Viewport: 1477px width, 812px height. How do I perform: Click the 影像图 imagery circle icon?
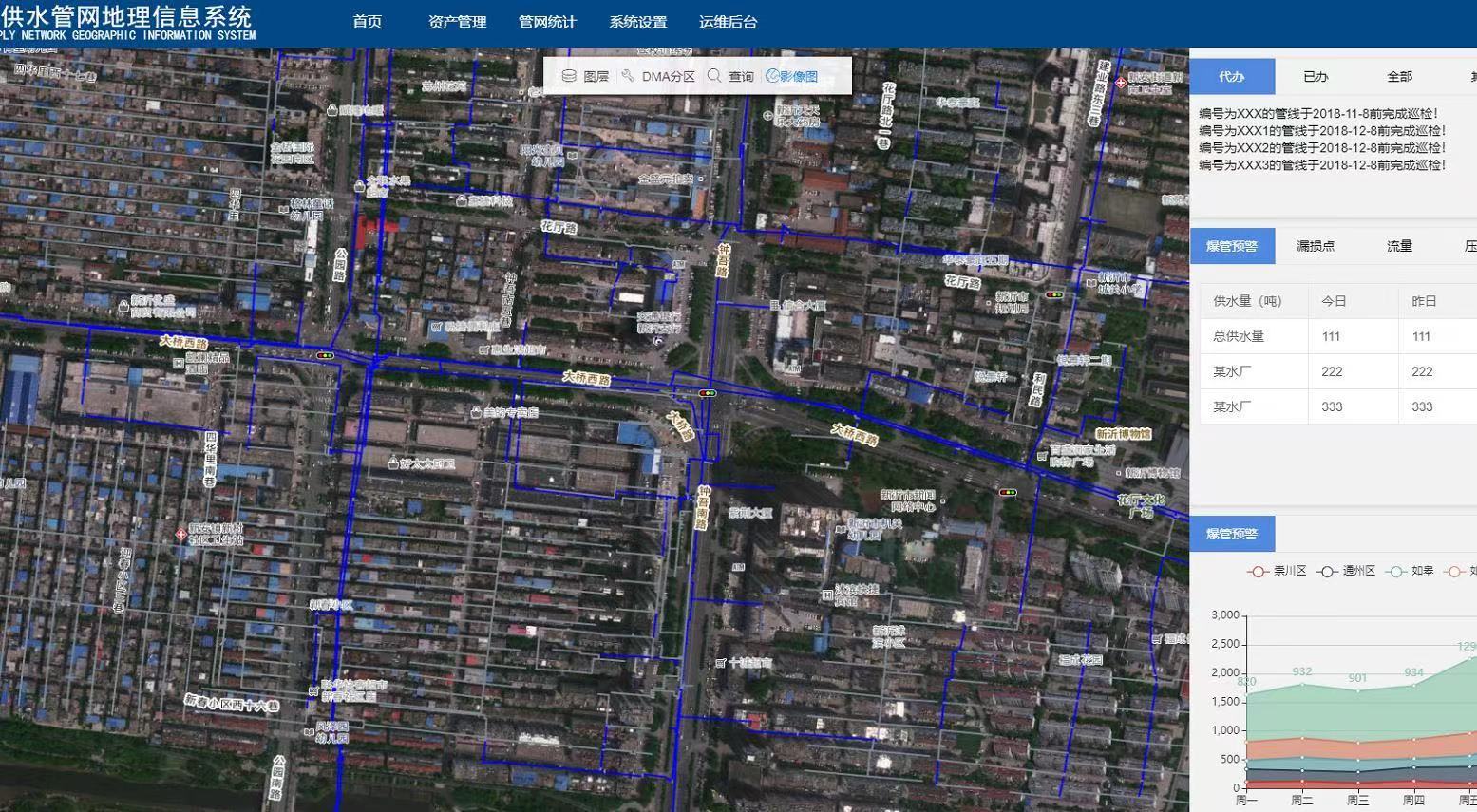tap(772, 76)
